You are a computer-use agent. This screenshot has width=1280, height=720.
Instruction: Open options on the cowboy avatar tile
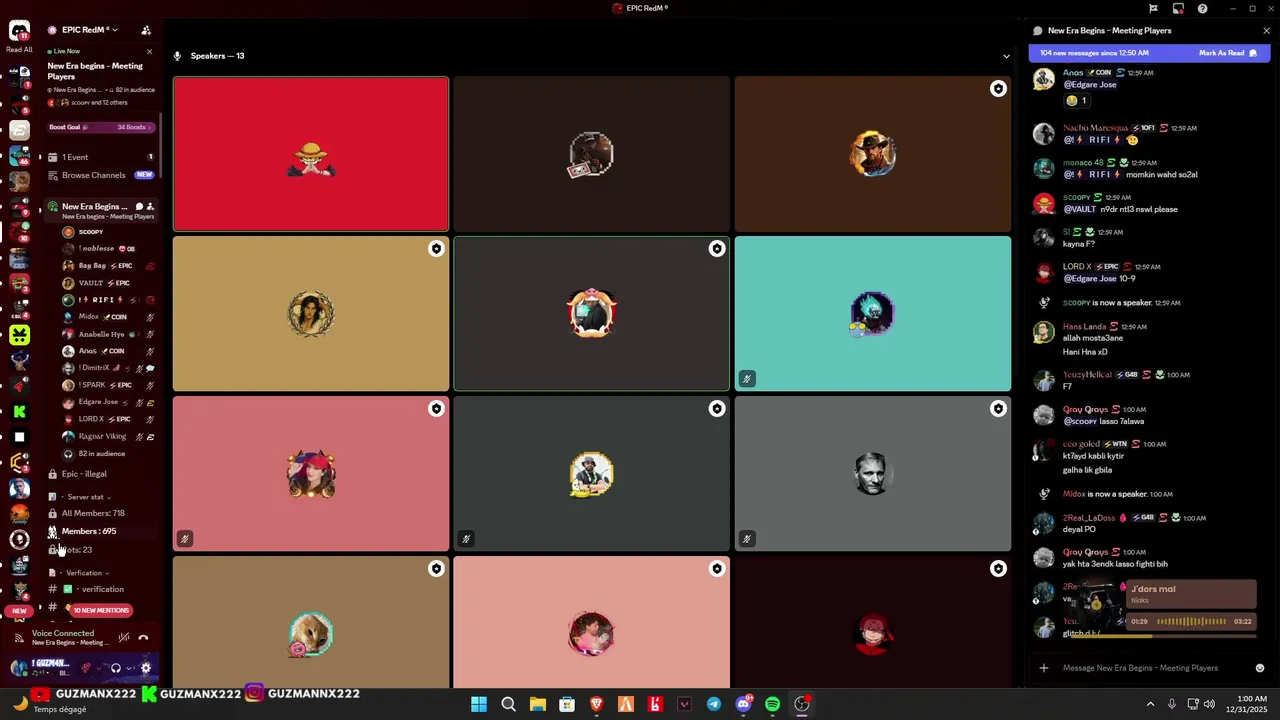pos(998,89)
